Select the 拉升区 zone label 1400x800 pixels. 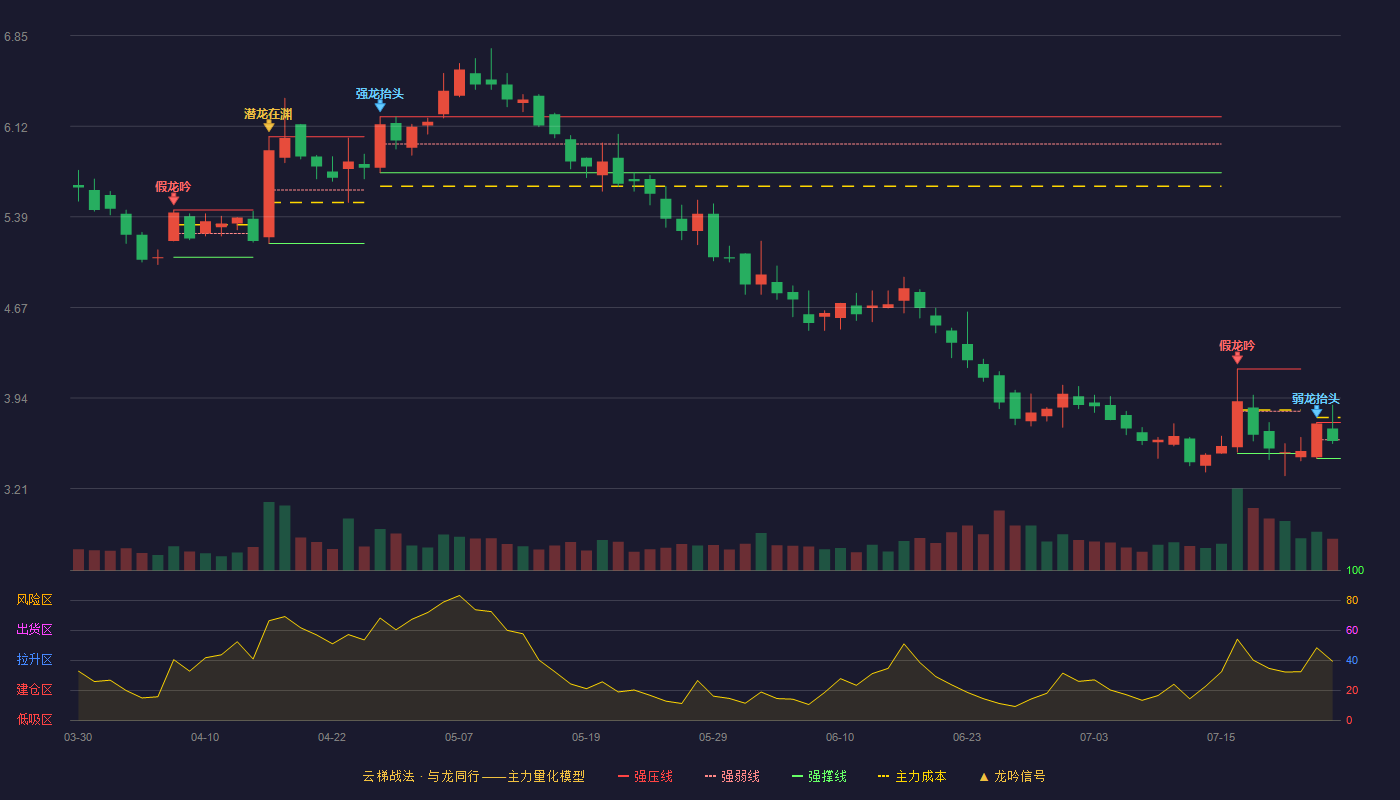coord(34,660)
